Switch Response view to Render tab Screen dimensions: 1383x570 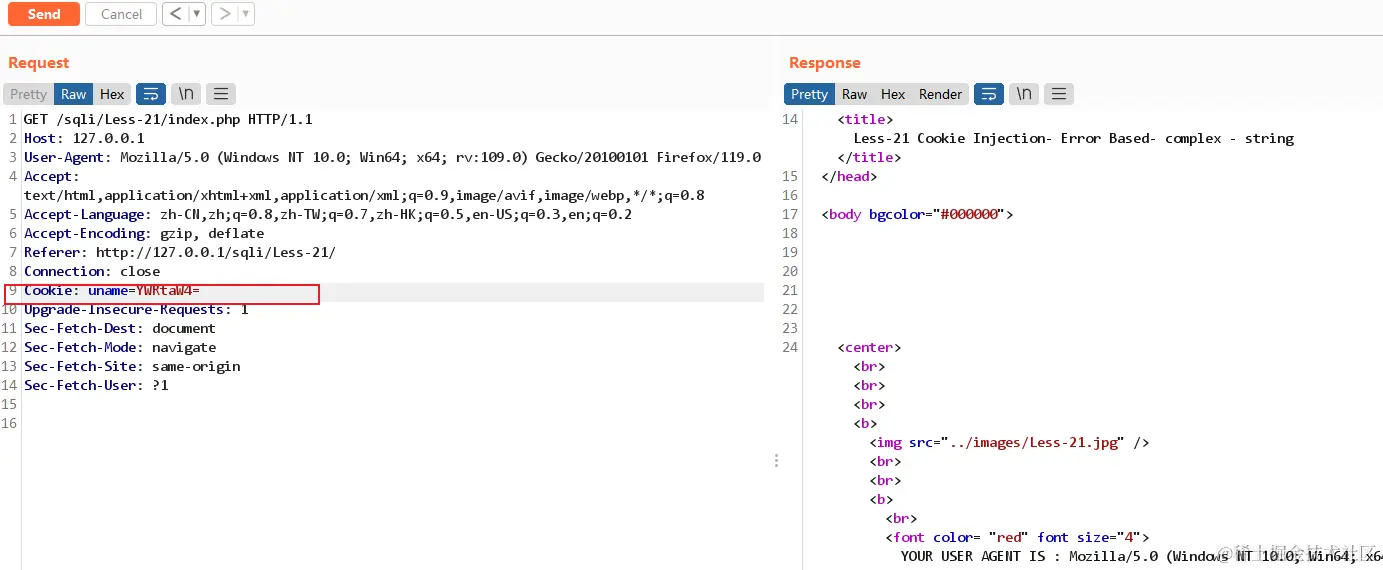(x=940, y=94)
